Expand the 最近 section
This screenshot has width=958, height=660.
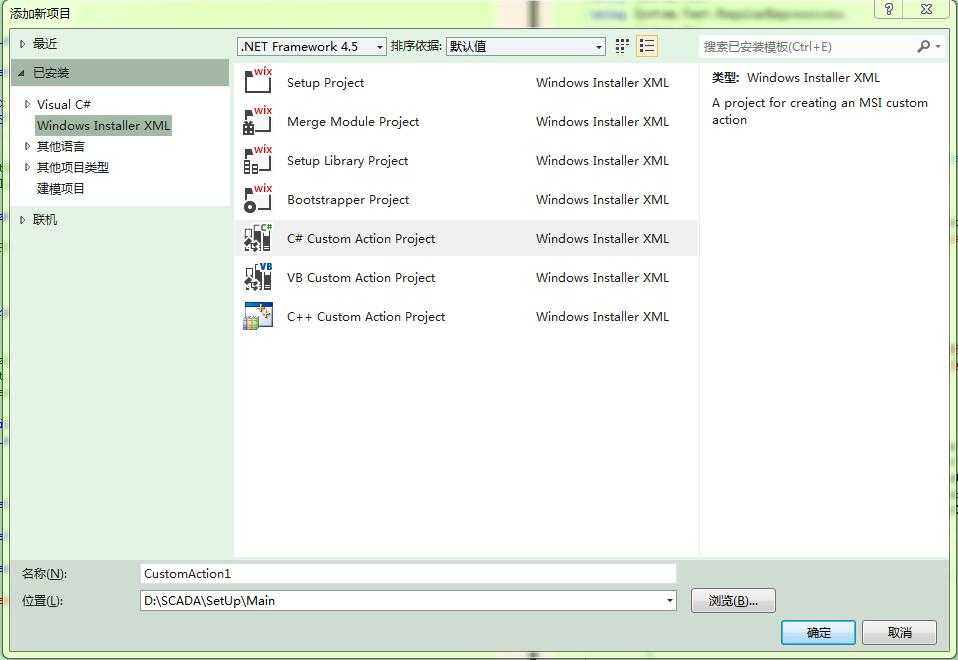click(x=23, y=44)
